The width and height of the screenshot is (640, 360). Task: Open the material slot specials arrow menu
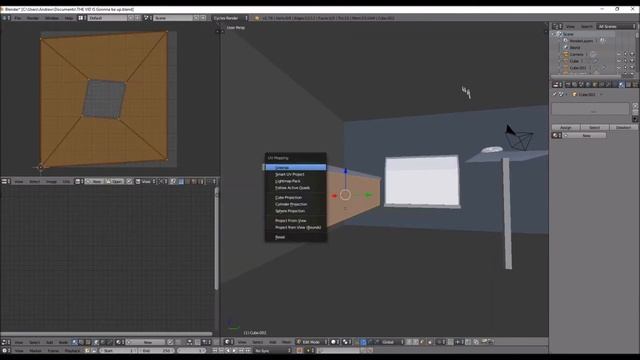pyautogui.click(x=635, y=119)
